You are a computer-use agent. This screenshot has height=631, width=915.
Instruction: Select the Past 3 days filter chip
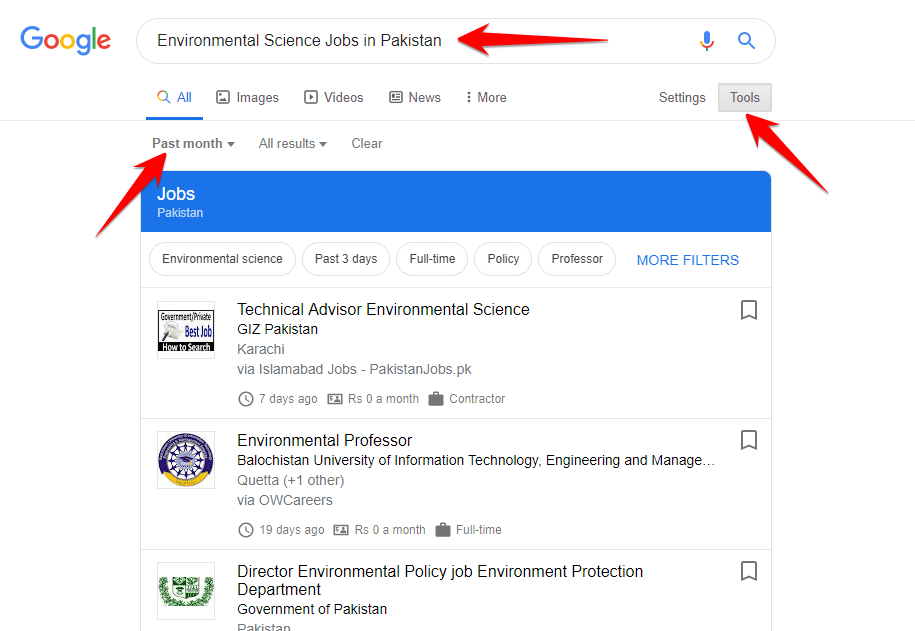[x=346, y=259]
